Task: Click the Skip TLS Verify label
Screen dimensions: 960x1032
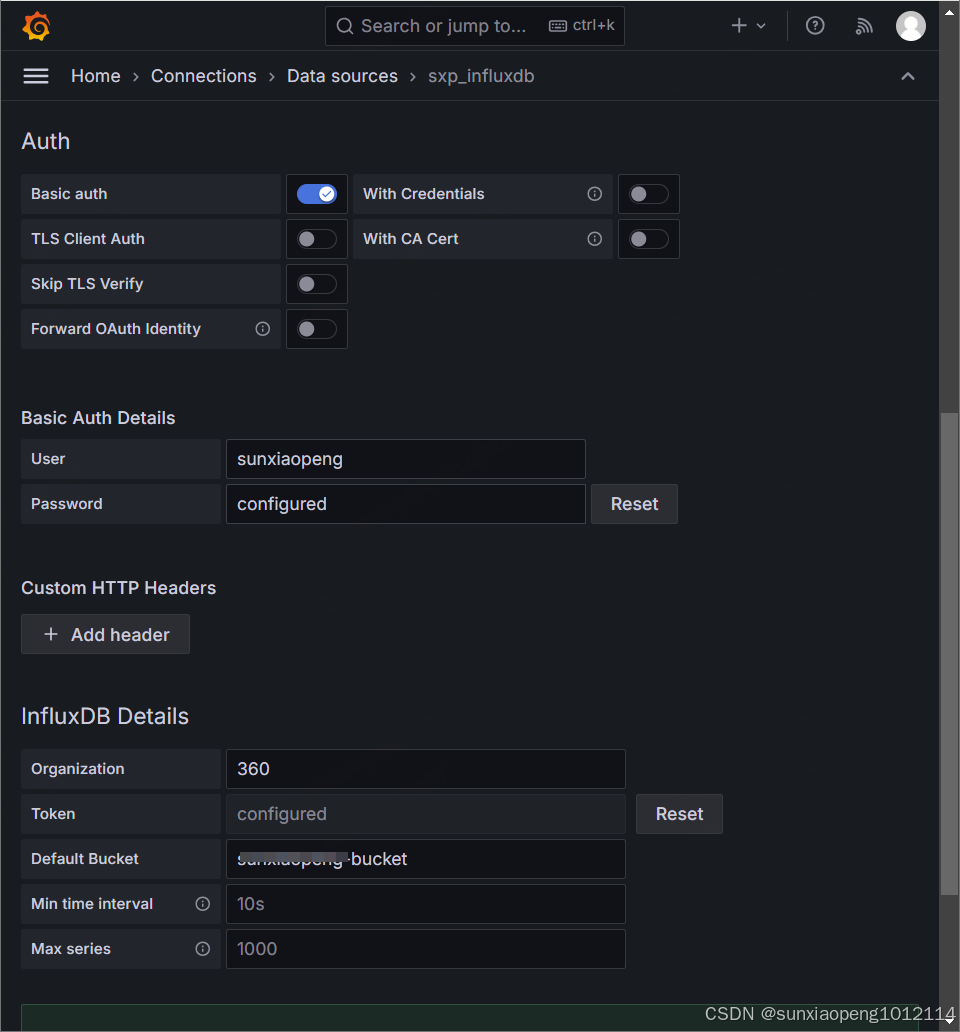Action: coord(87,284)
